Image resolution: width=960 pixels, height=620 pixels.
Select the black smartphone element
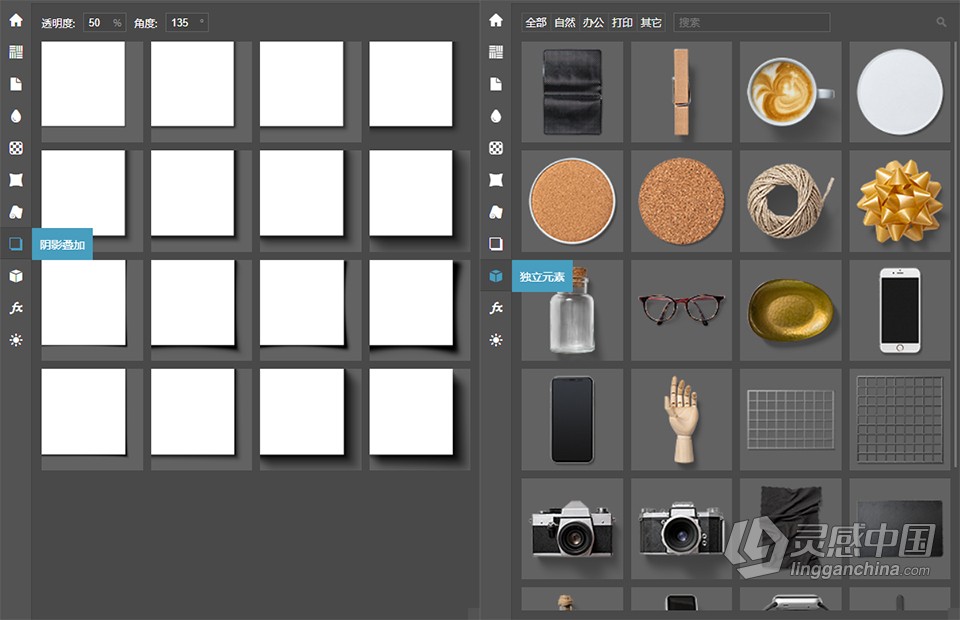coord(572,419)
